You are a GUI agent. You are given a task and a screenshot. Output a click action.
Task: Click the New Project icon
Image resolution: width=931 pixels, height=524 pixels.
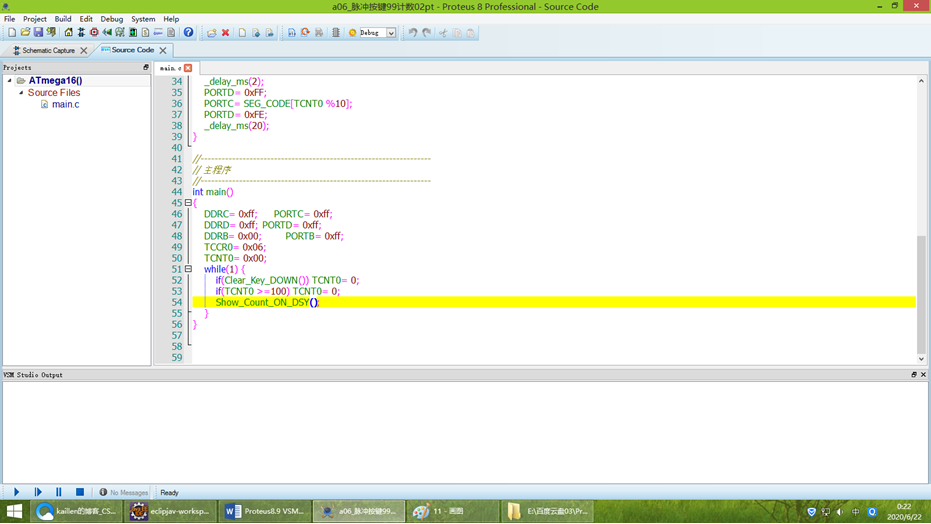click(x=12, y=33)
